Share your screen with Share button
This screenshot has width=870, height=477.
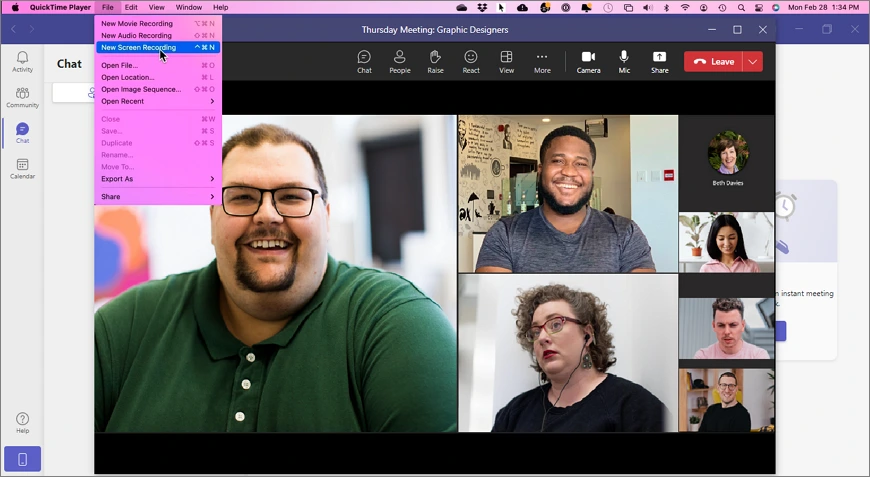pos(659,62)
